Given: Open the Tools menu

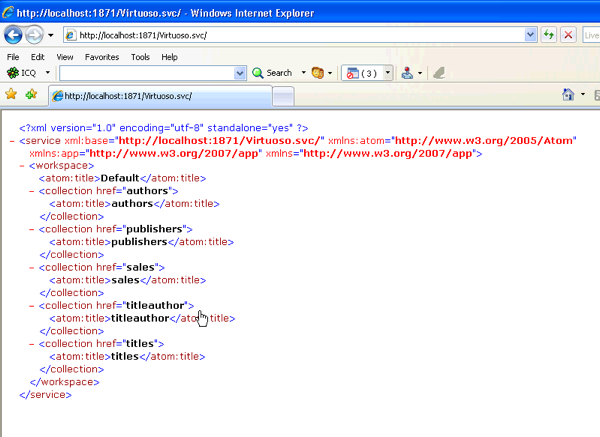Looking at the screenshot, I should [140, 57].
